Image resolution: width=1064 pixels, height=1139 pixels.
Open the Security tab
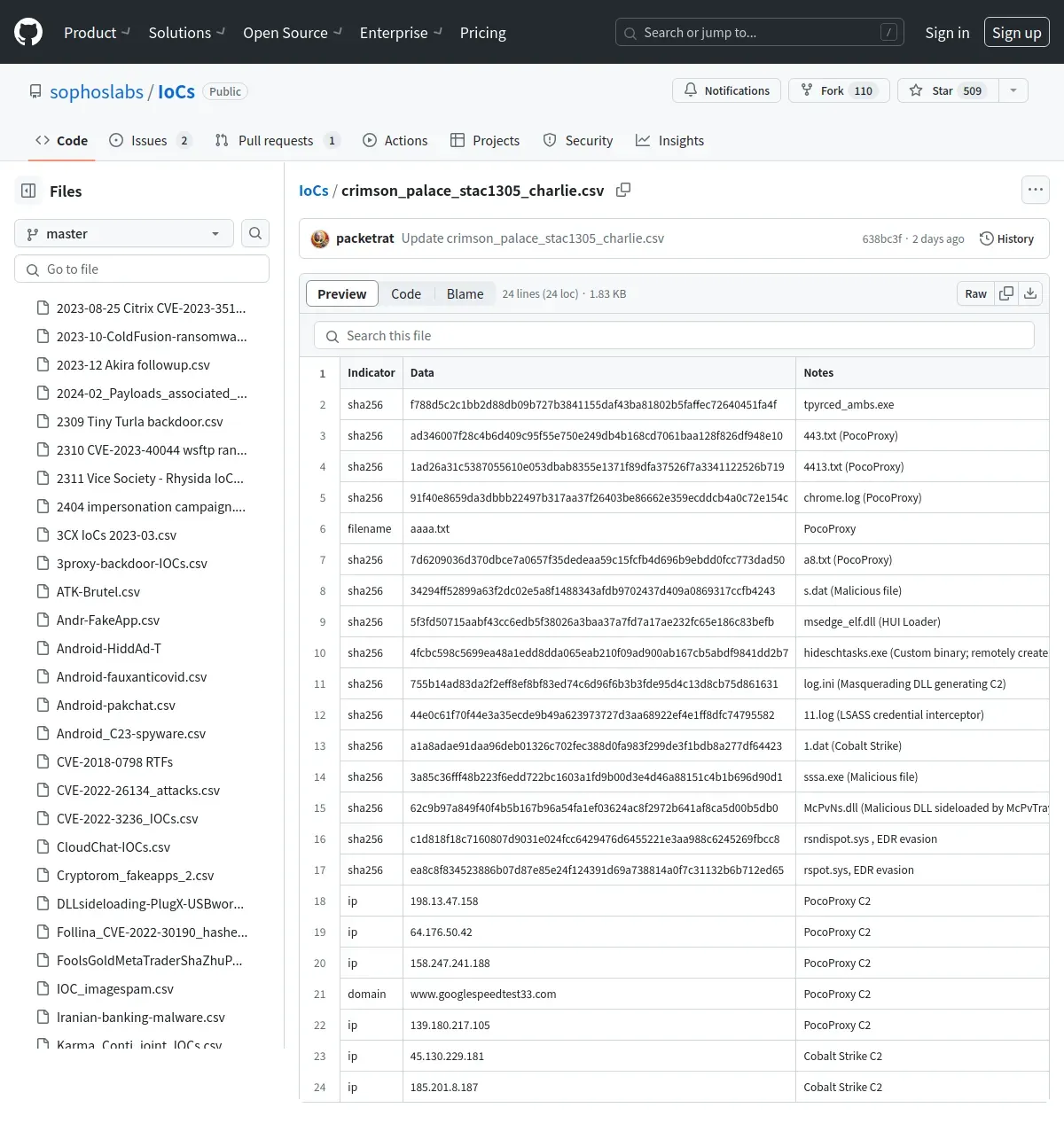(x=577, y=140)
